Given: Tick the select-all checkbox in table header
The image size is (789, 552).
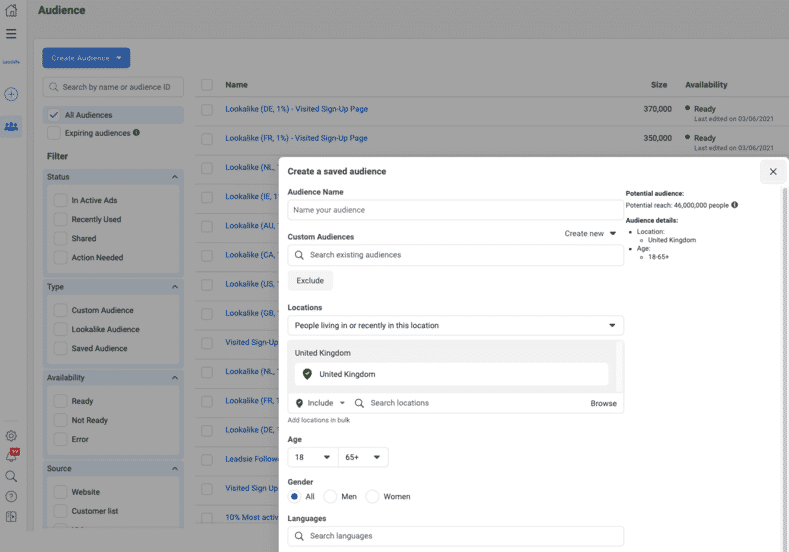Looking at the screenshot, I should (207, 85).
